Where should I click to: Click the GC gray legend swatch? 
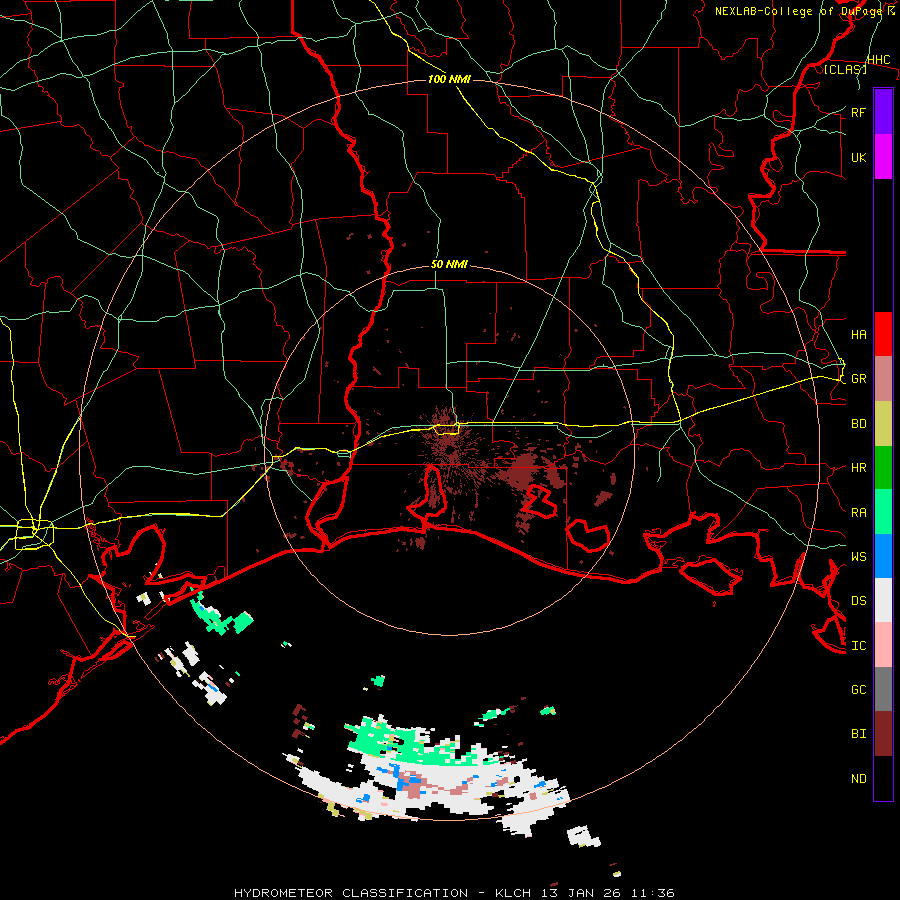coord(883,689)
